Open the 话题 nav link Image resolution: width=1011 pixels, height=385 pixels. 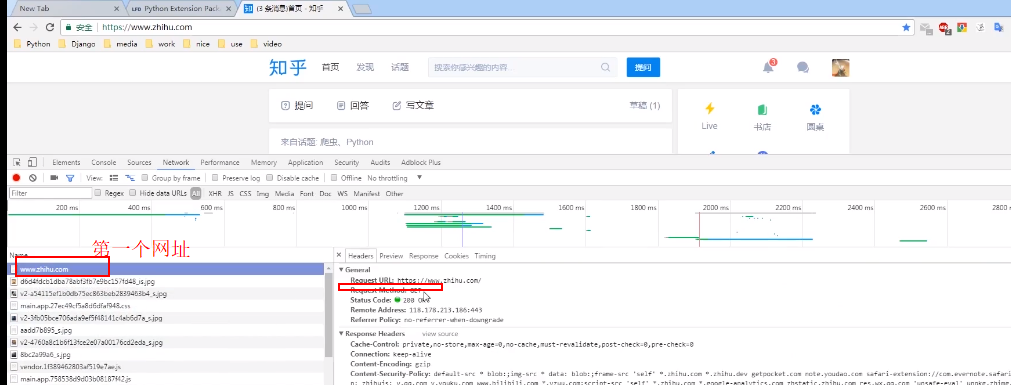[x=400, y=67]
